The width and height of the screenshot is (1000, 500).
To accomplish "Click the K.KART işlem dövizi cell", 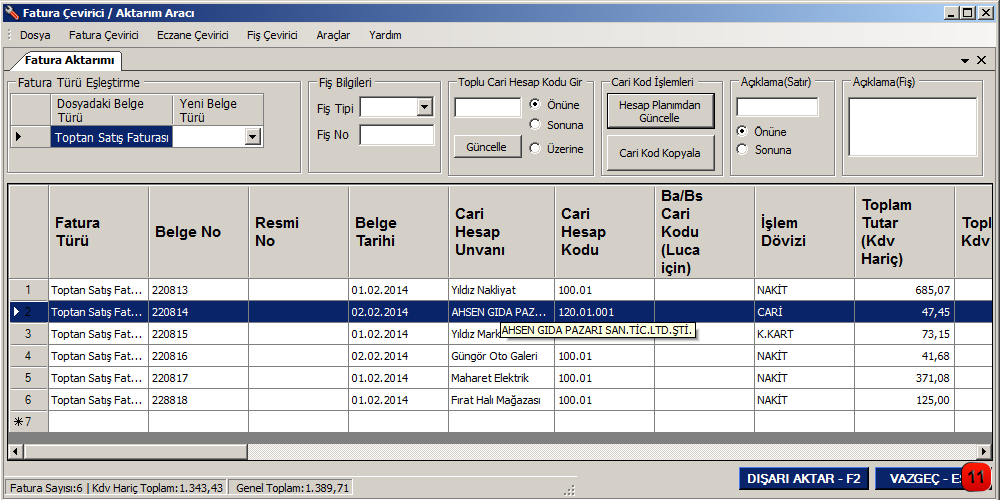I will tap(805, 334).
